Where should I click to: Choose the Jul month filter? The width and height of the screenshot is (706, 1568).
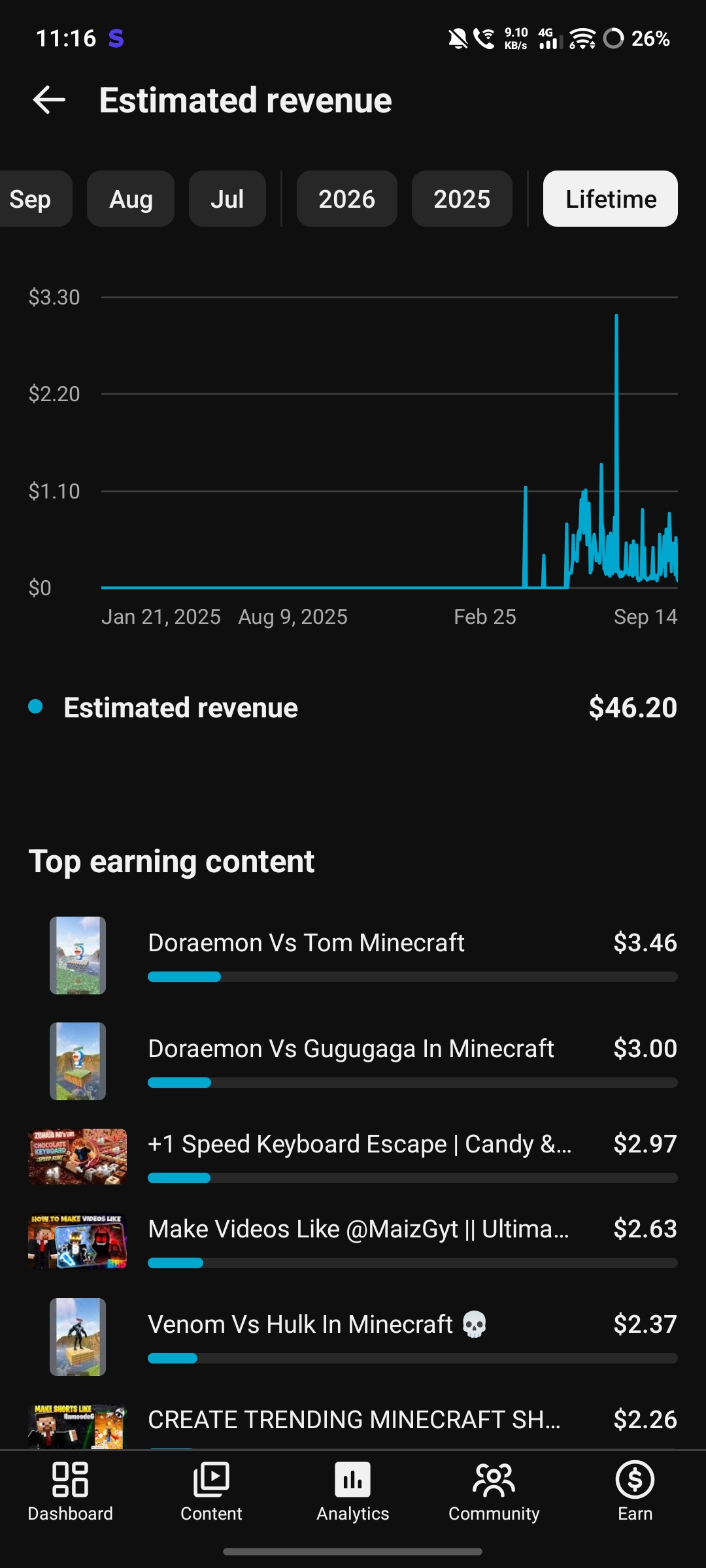[227, 199]
